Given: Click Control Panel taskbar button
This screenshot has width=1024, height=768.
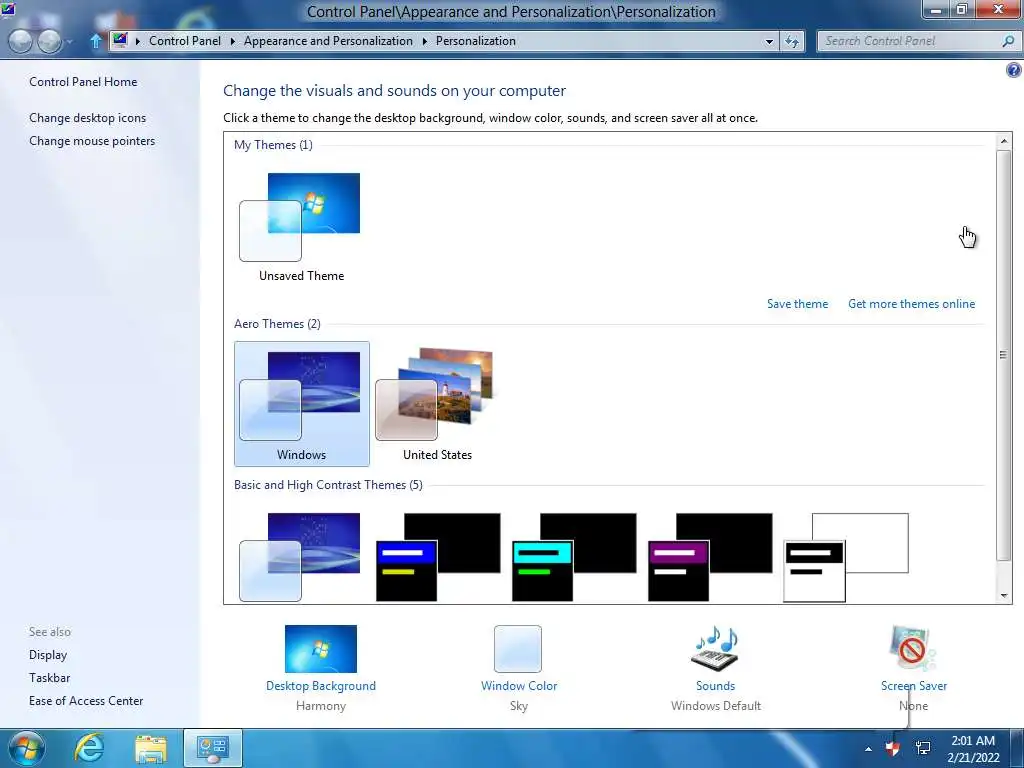Looking at the screenshot, I should pos(212,748).
